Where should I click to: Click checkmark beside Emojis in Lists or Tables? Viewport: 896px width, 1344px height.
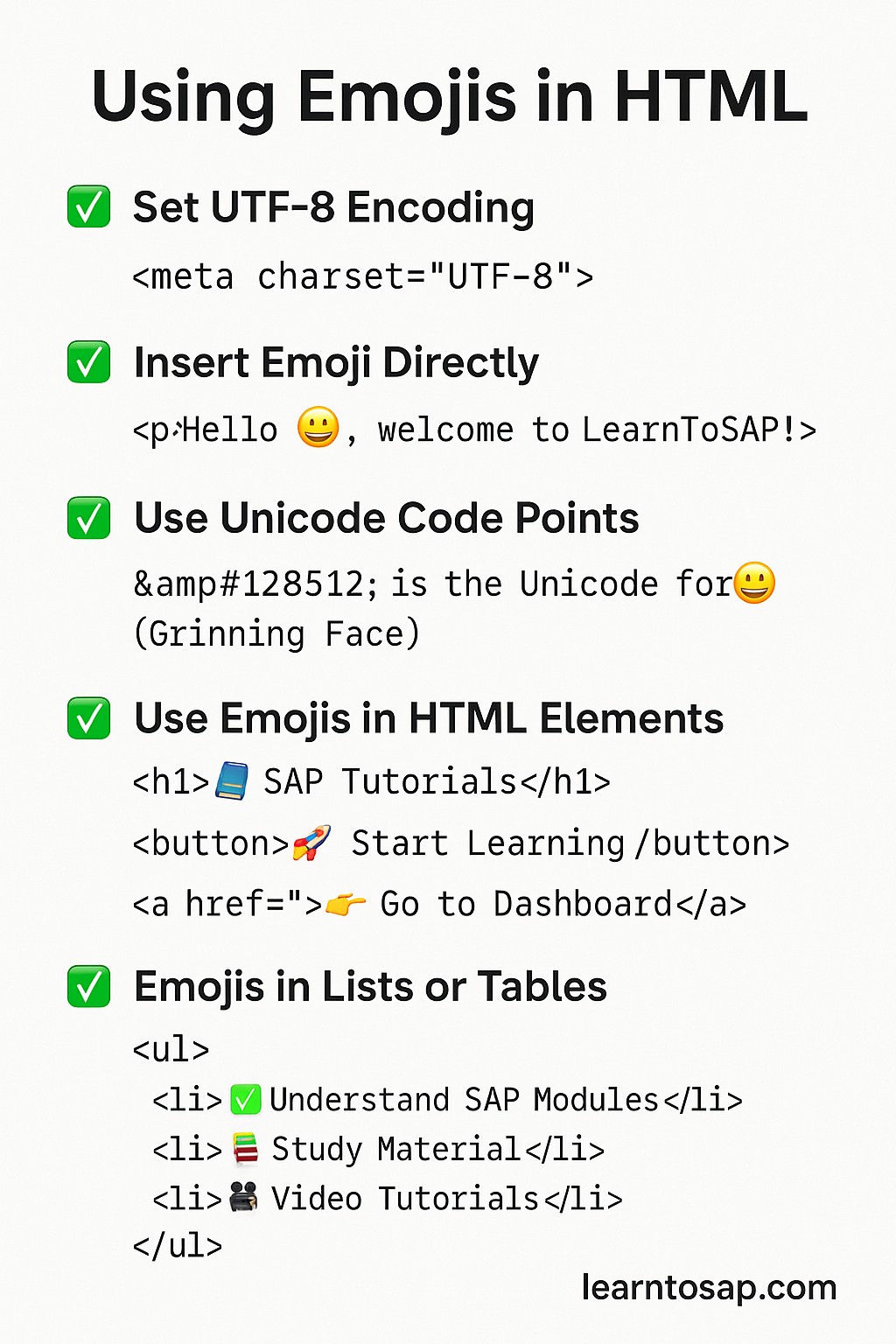pyautogui.click(x=89, y=986)
